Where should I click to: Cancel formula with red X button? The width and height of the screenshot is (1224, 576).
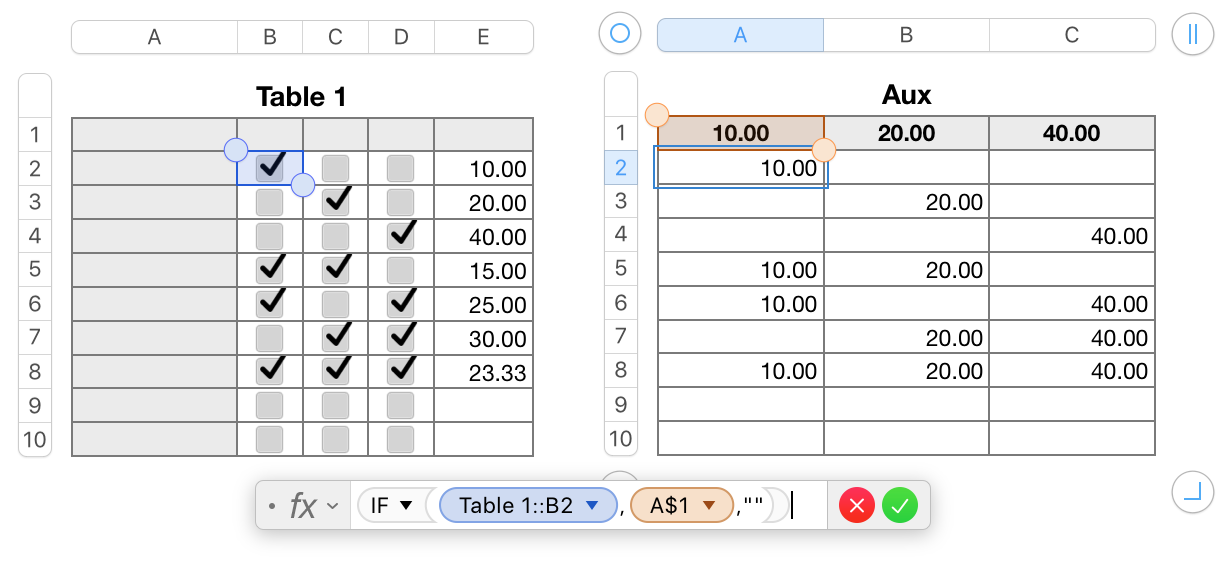[856, 506]
